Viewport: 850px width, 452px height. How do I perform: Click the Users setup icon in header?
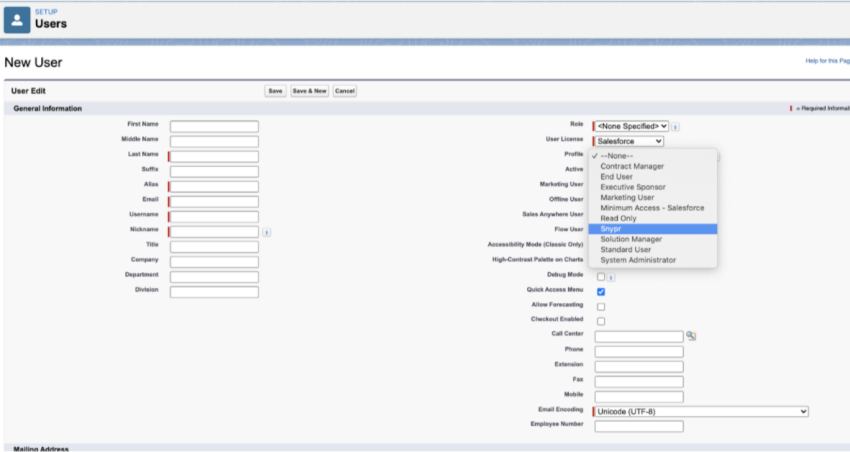tap(17, 18)
